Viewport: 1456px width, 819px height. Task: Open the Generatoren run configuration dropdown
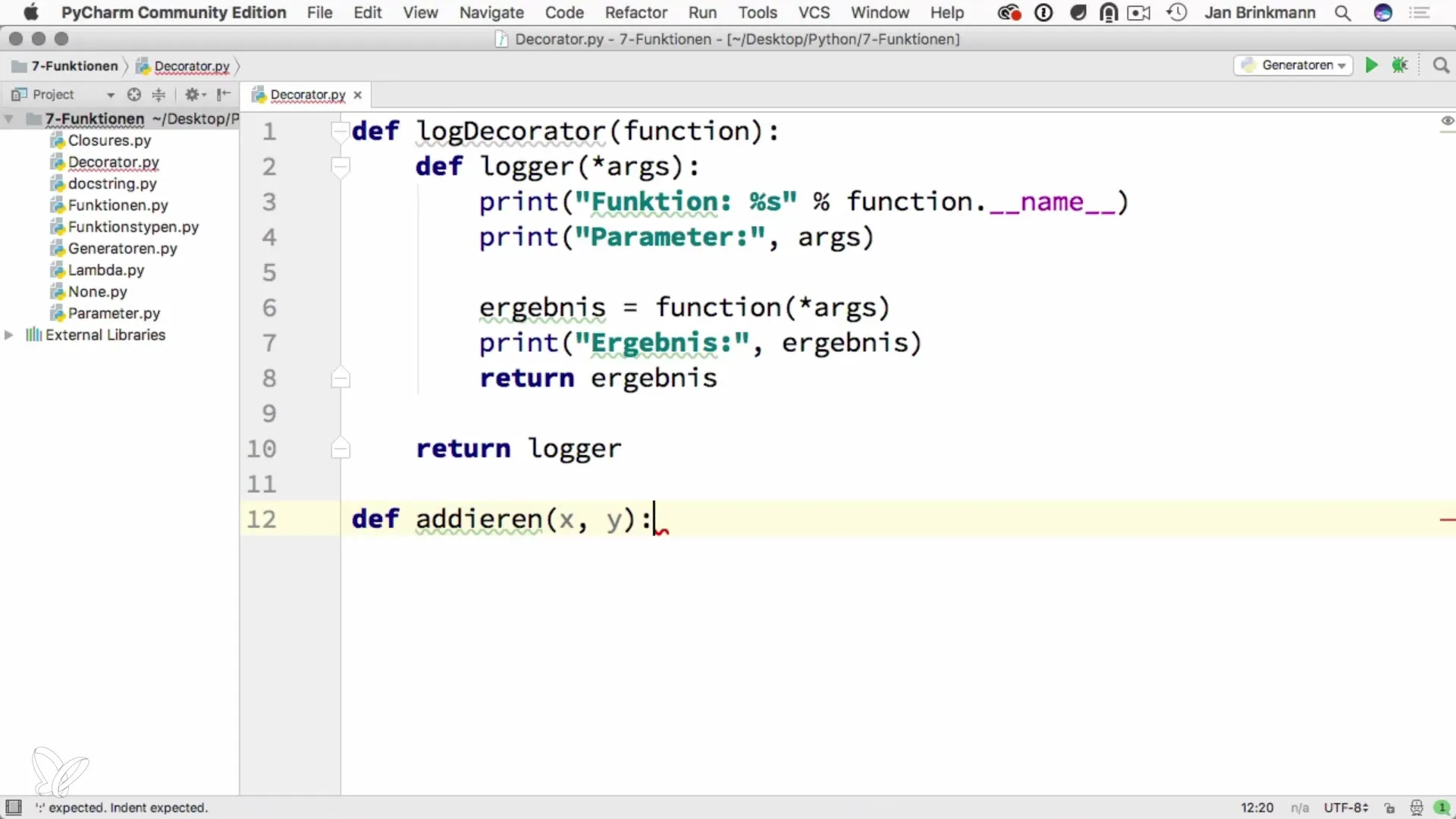pyautogui.click(x=1293, y=65)
